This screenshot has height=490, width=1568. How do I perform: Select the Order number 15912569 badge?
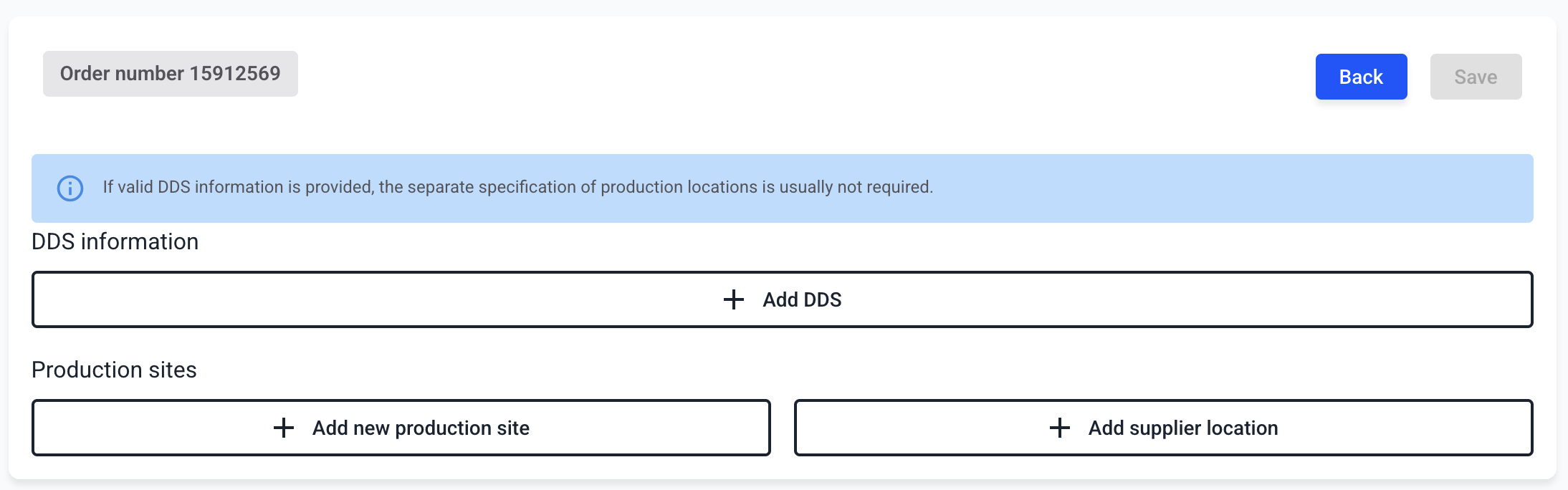pyautogui.click(x=170, y=74)
